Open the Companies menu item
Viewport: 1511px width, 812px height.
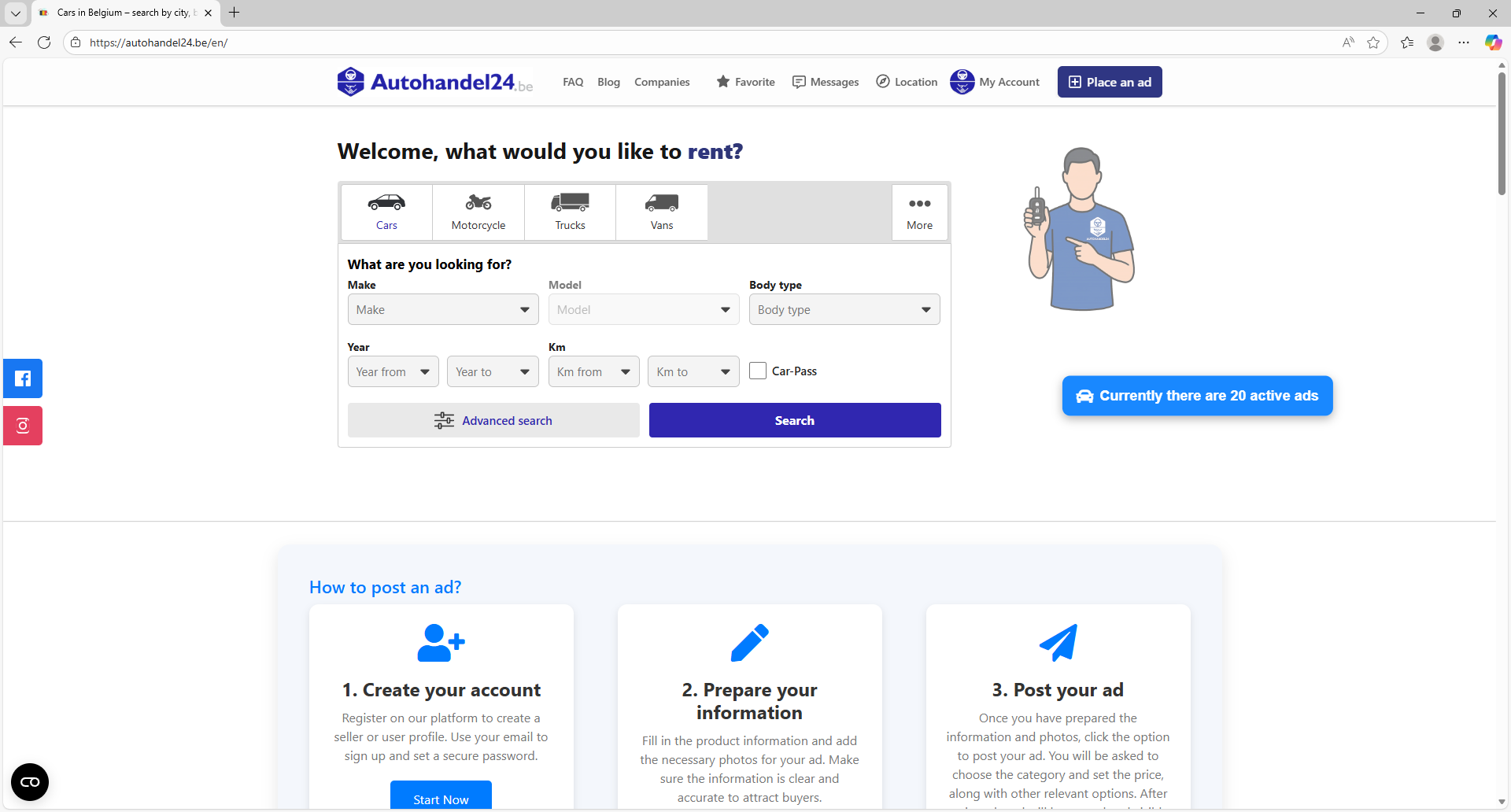coord(662,82)
